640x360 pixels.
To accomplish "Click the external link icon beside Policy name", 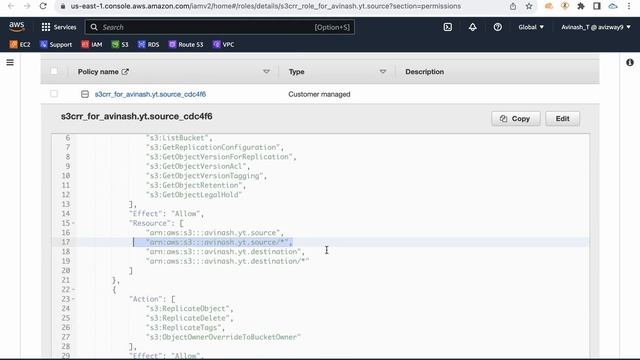I will (125, 72).
